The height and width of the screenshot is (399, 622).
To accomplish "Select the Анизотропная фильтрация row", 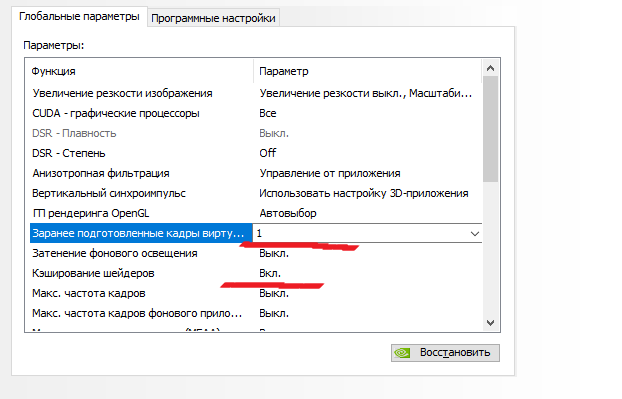I will [x=256, y=173].
